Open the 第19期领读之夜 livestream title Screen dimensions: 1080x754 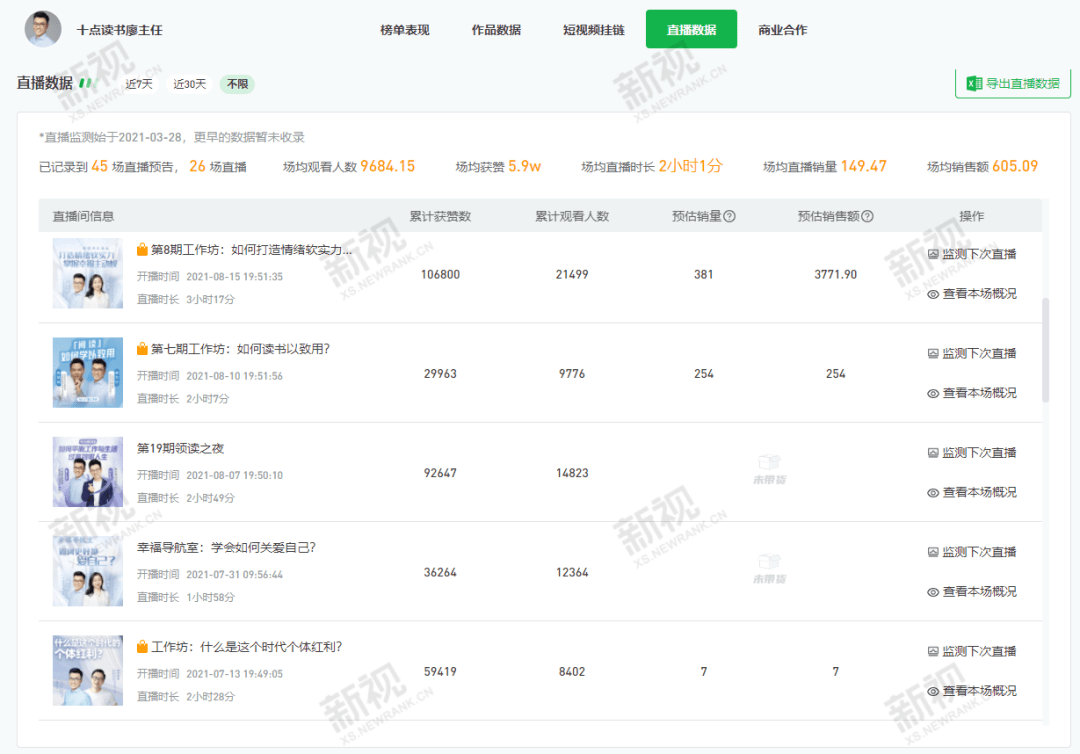coord(180,448)
